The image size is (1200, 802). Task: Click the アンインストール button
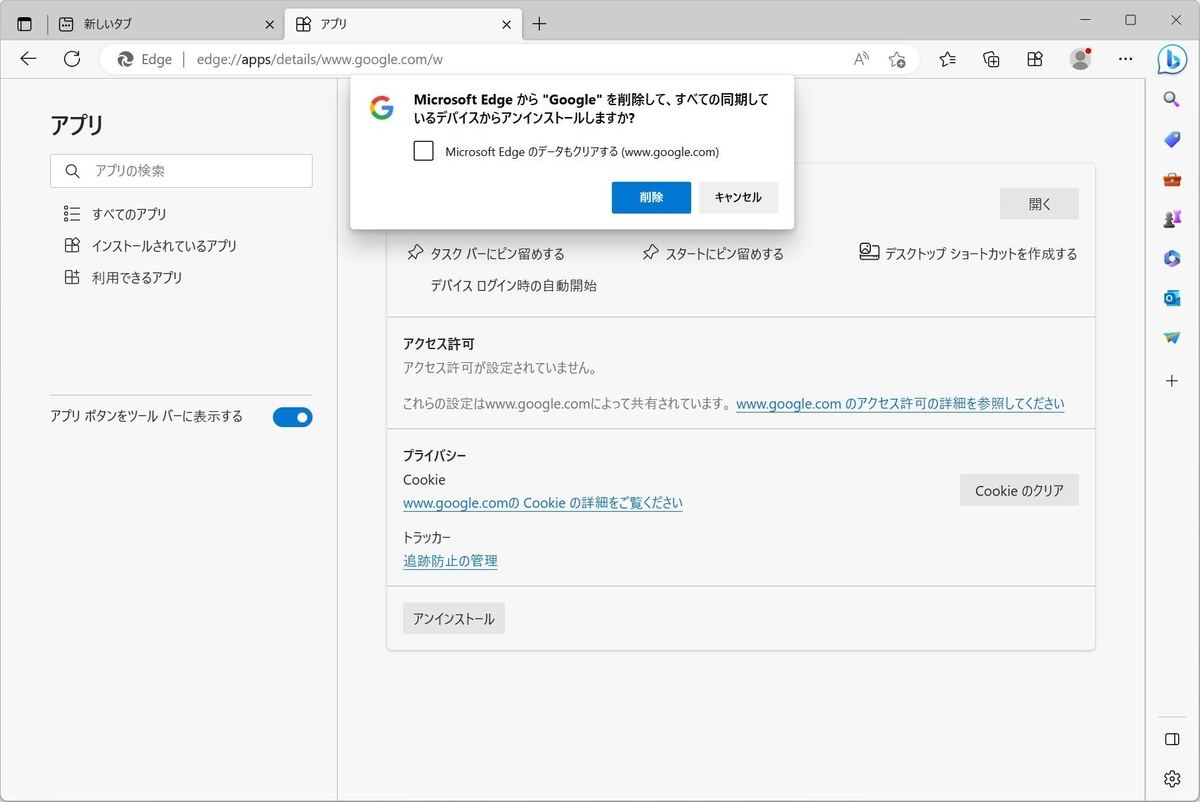[x=454, y=619]
